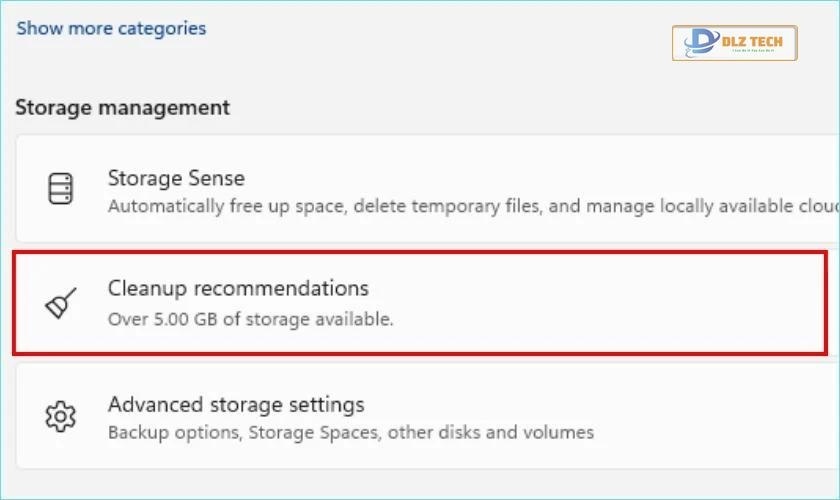
Task: Open the Storage Sense title
Action: click(x=176, y=178)
